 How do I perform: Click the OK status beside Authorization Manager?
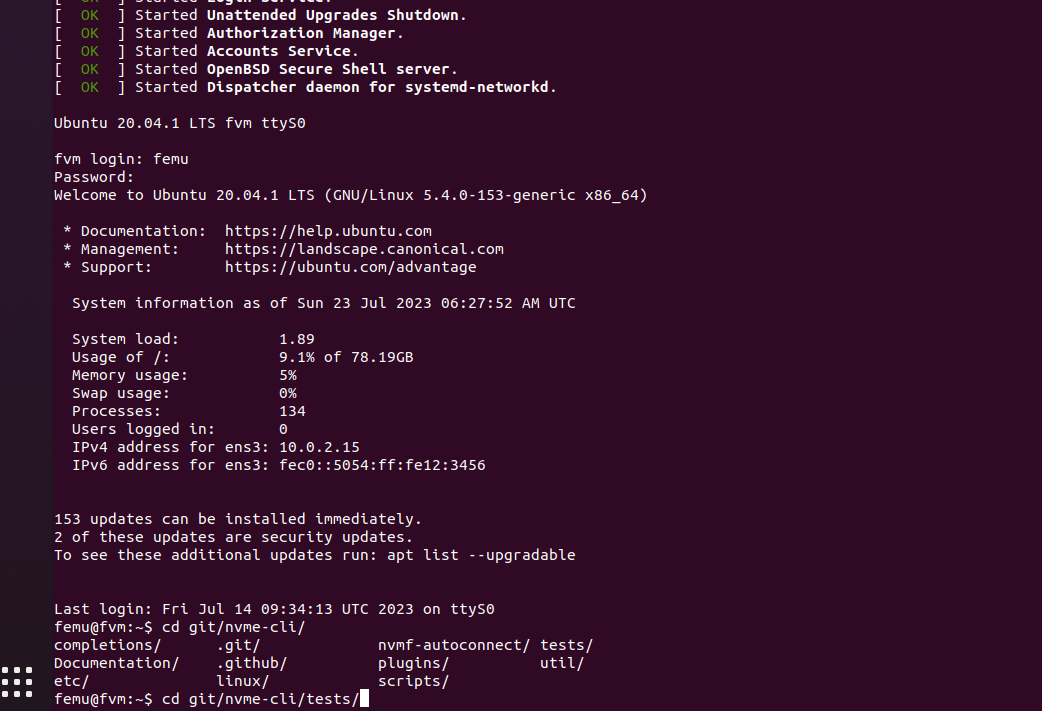coord(90,33)
